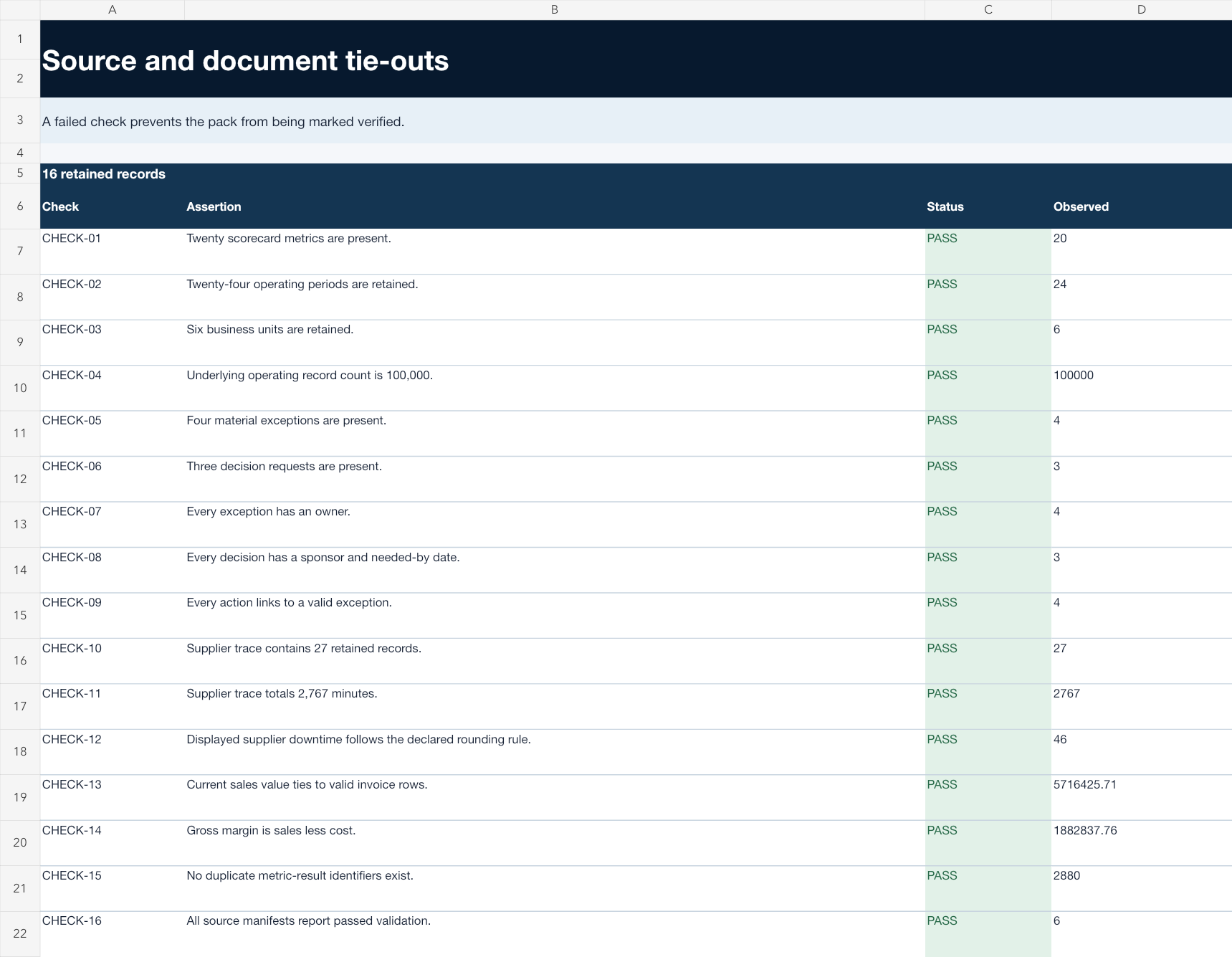Select cell CHECK-15
Image resolution: width=1232 pixels, height=957 pixels.
[x=112, y=889]
